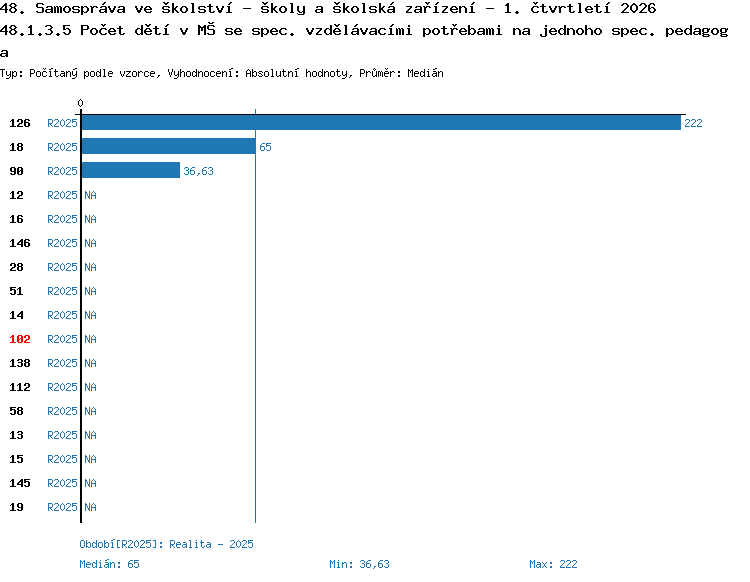Click the NA value in row 19
The height and width of the screenshot is (582, 750).
coord(90,507)
